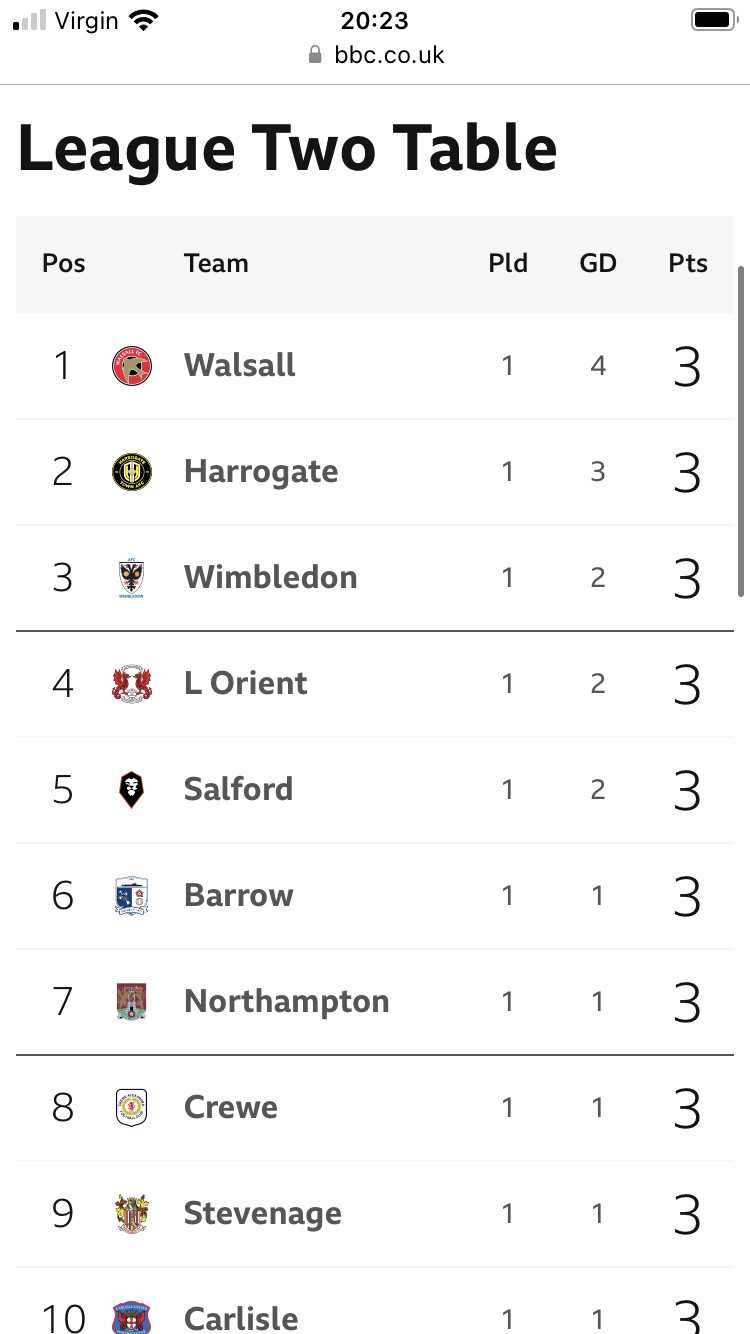The height and width of the screenshot is (1334, 750).
Task: Tap the Harrogate club crest
Action: tap(132, 472)
